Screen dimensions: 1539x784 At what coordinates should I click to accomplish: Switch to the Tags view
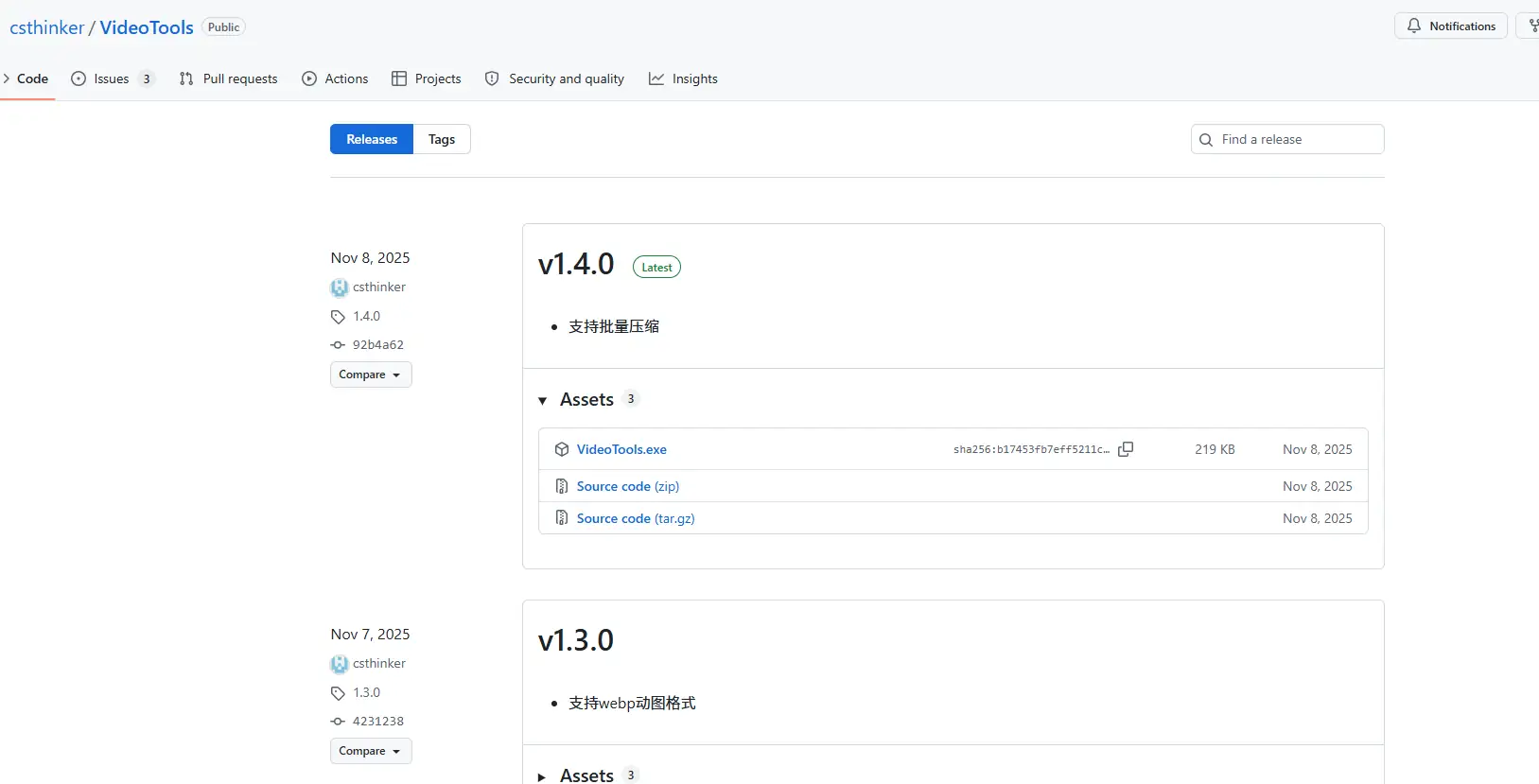(x=442, y=139)
